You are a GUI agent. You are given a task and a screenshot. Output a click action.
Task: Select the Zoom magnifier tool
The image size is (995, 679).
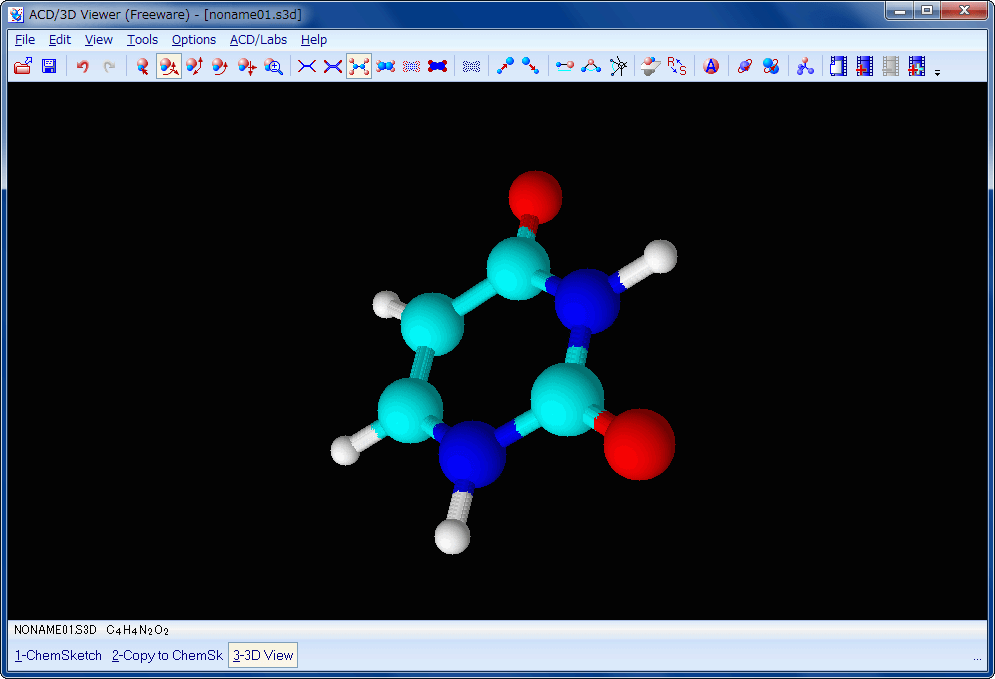(x=273, y=66)
